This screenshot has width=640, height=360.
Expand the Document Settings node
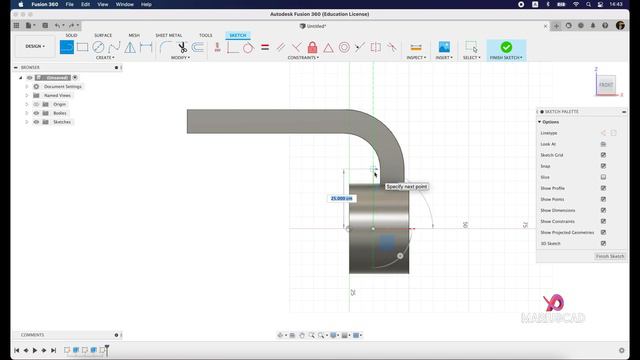(27, 87)
